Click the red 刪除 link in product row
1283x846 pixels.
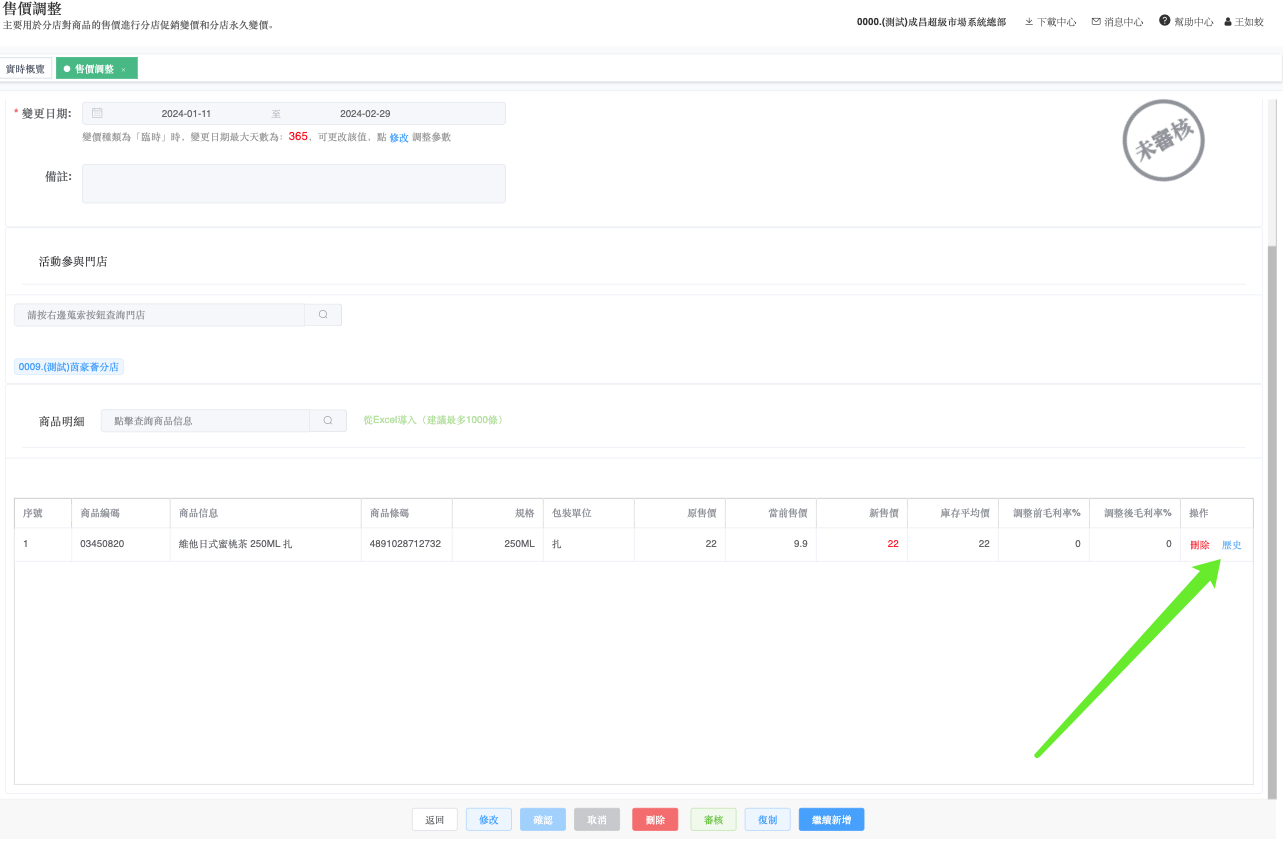click(x=1200, y=545)
